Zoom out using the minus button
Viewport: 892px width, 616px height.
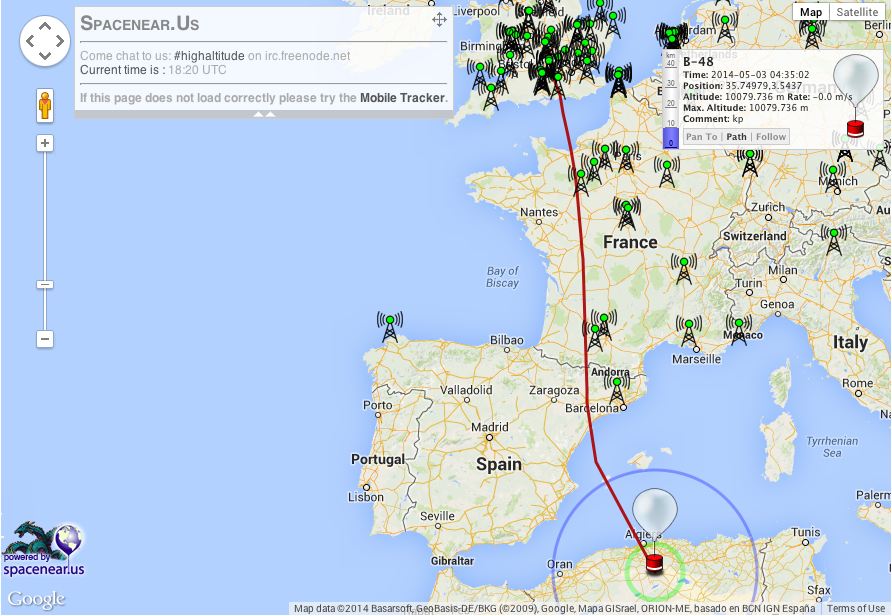coord(45,339)
